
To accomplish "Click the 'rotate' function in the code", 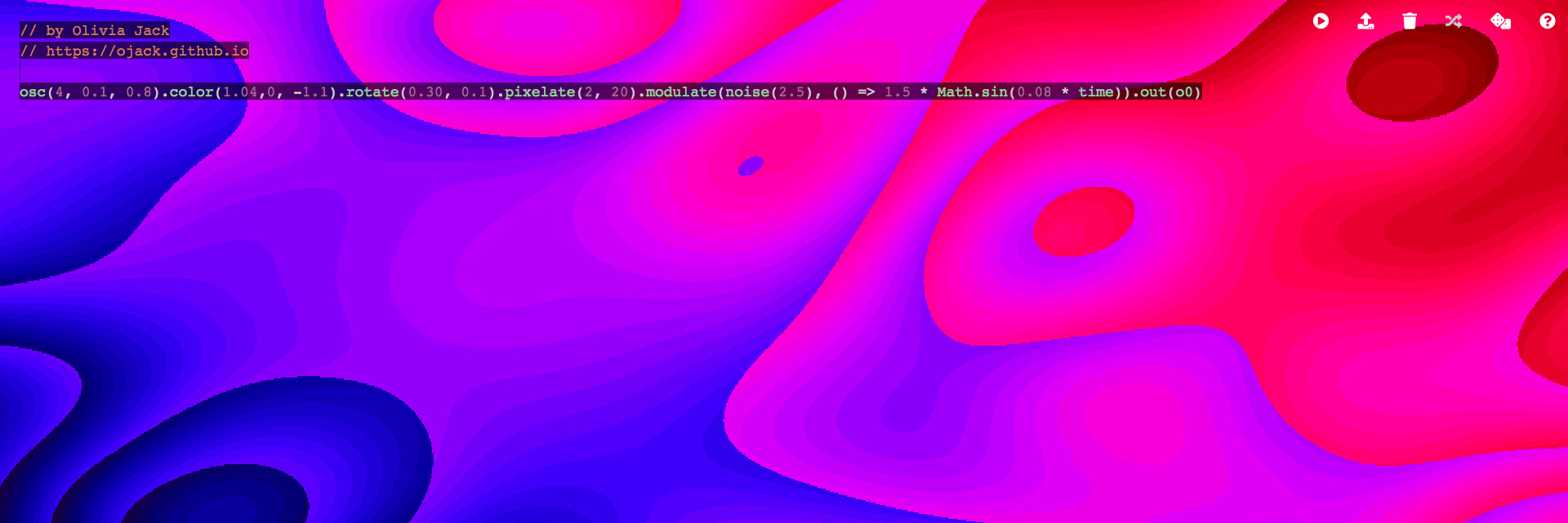I will point(372,92).
